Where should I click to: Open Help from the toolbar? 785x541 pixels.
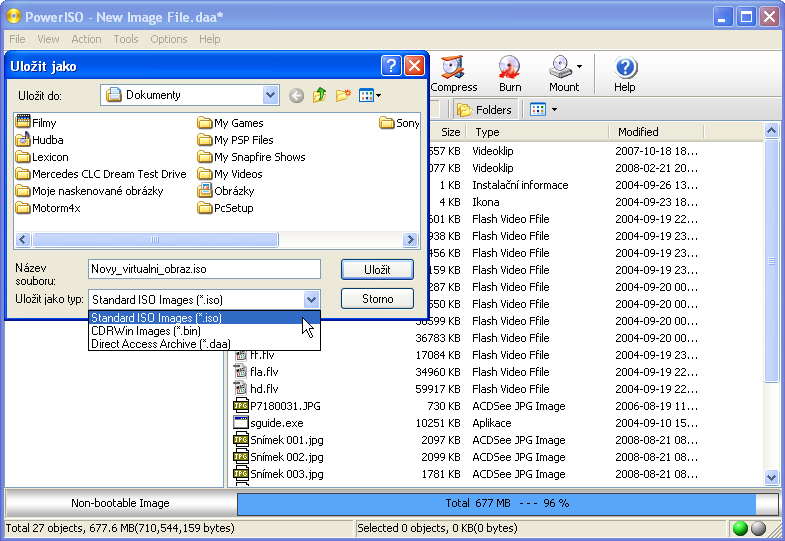(625, 70)
